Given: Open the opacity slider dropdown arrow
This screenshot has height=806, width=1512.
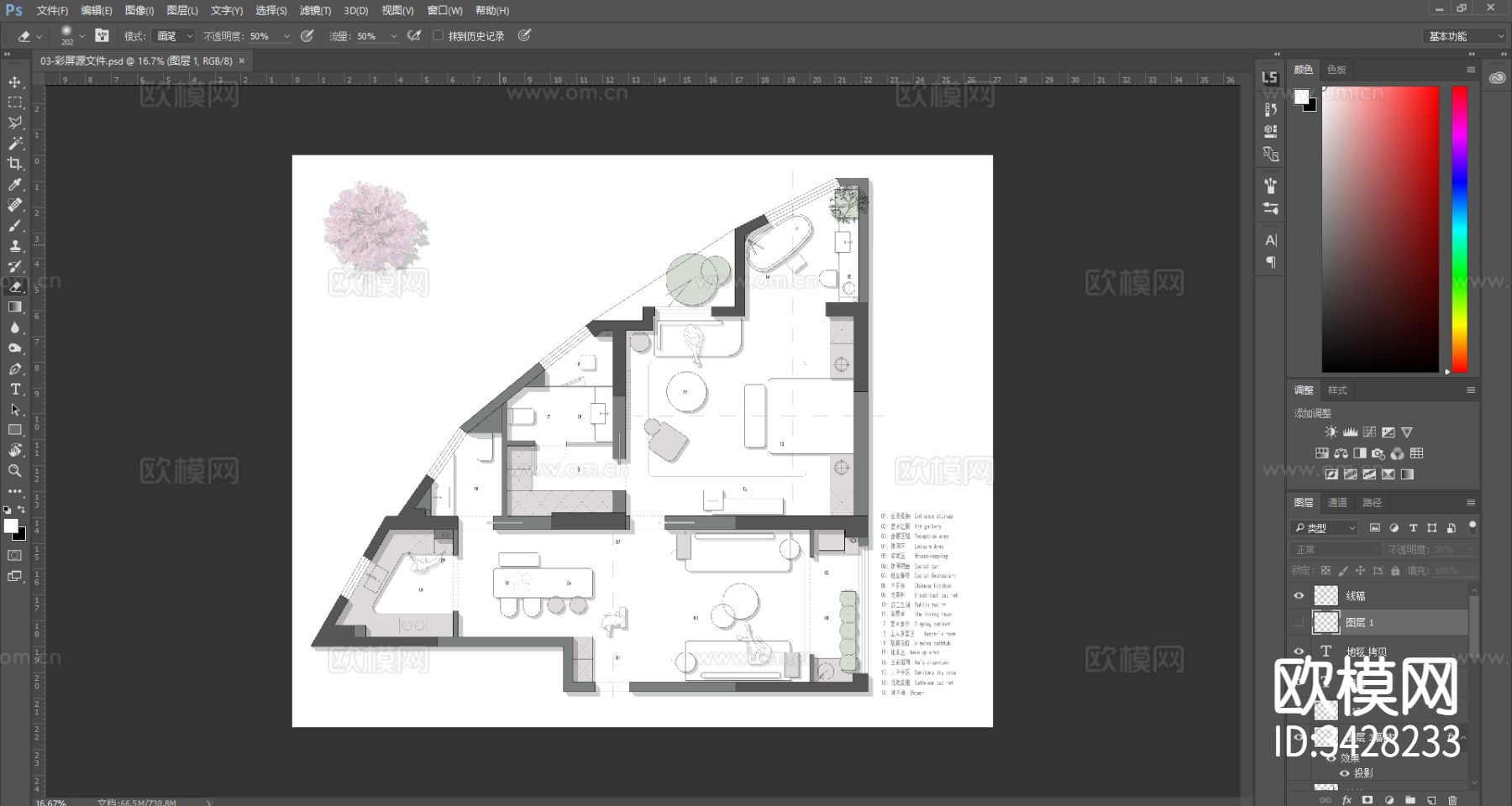Looking at the screenshot, I should tap(286, 37).
